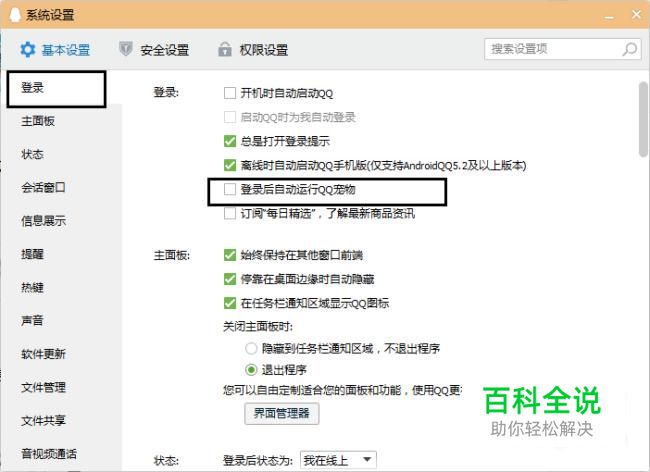The width and height of the screenshot is (650, 472).
Task: Open the 基本设置 tab
Action: pos(55,50)
